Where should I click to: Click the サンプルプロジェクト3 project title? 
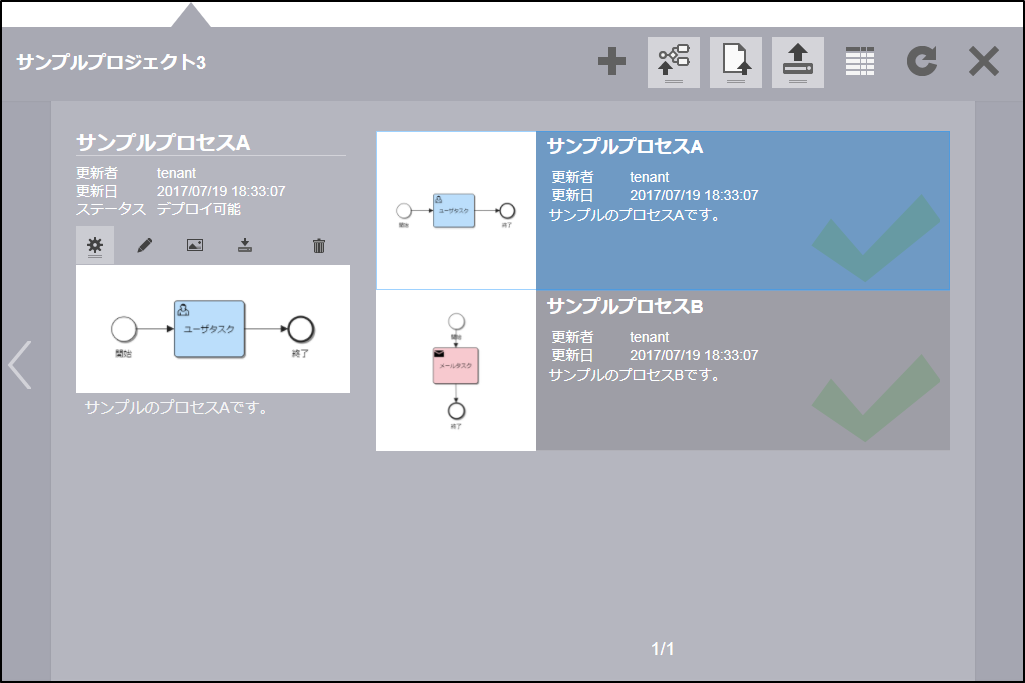click(x=111, y=62)
